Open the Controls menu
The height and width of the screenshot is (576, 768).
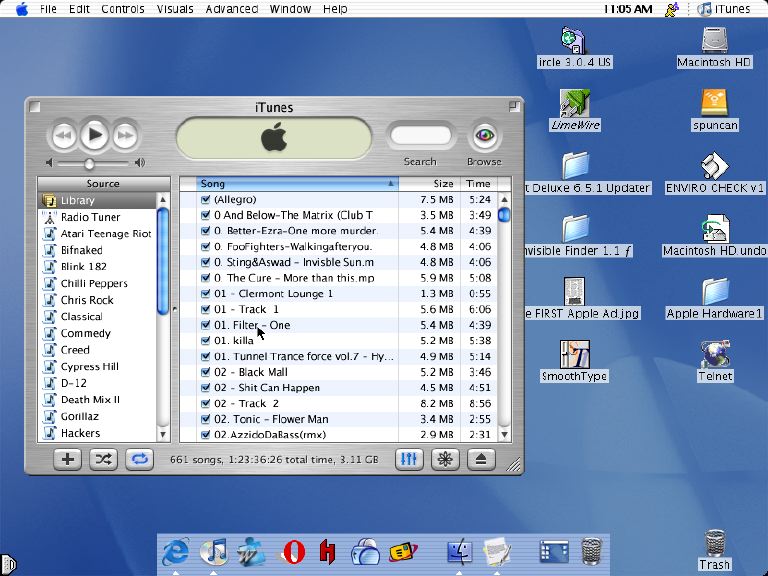pos(122,9)
